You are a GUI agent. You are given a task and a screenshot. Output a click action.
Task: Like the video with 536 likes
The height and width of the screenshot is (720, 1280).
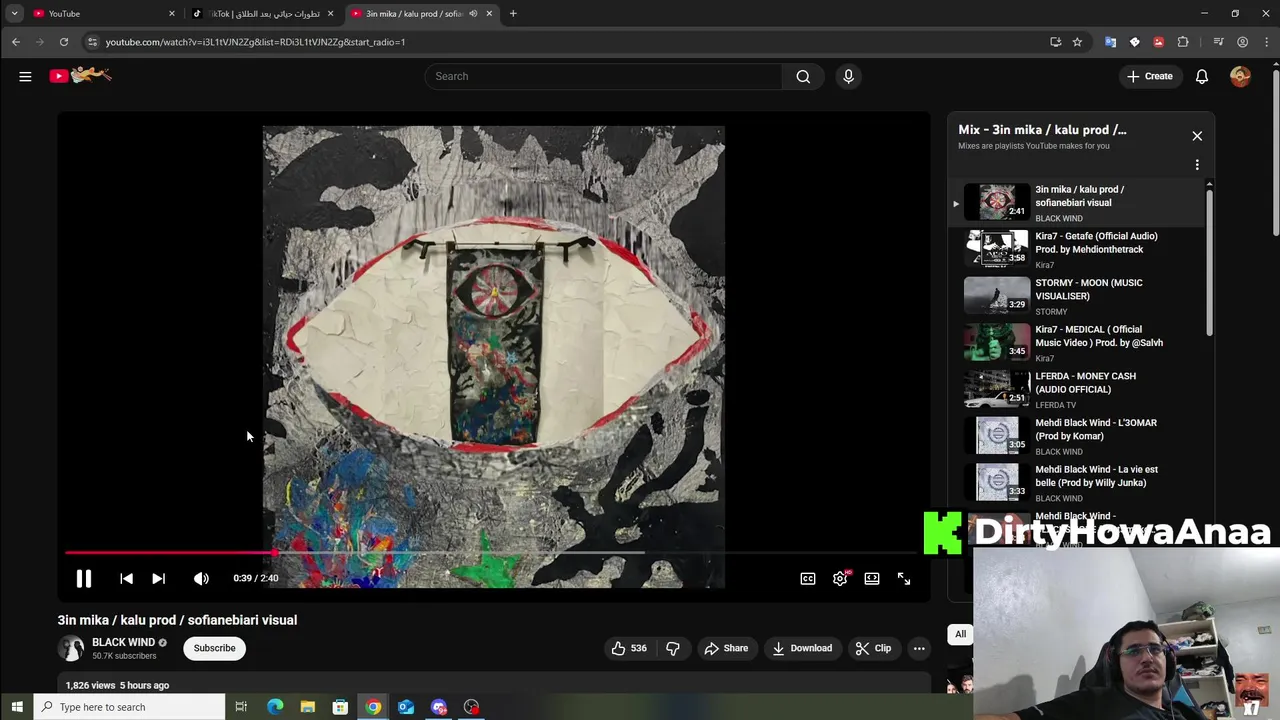(628, 648)
